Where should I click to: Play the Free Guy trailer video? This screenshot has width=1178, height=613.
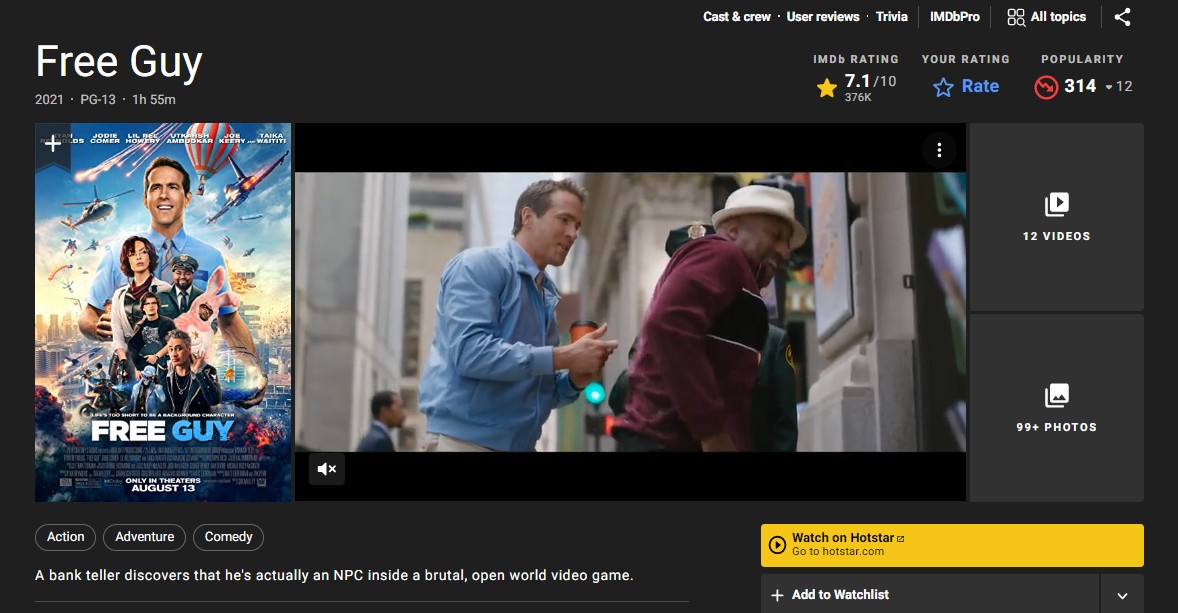point(630,313)
